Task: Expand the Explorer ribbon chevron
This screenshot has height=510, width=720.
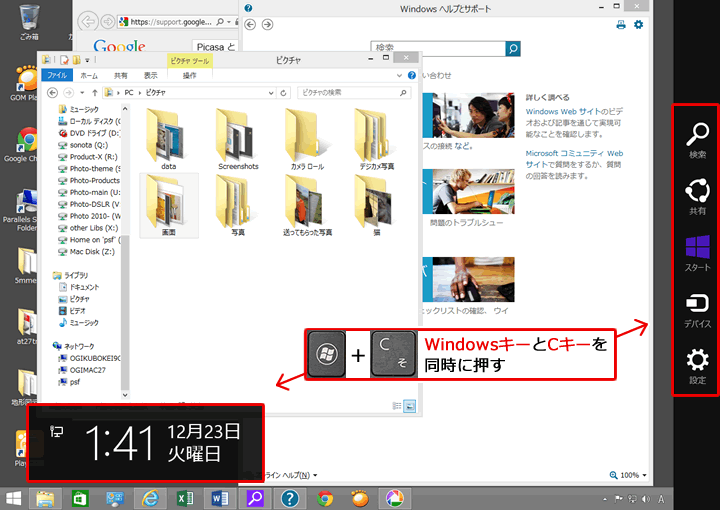Action: point(399,75)
